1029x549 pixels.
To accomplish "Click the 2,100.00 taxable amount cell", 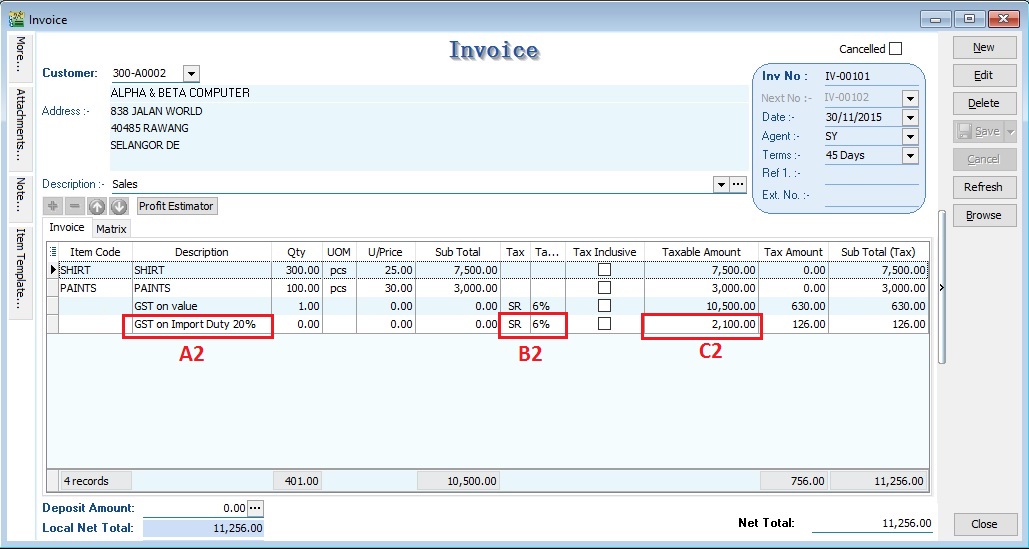I will click(701, 324).
